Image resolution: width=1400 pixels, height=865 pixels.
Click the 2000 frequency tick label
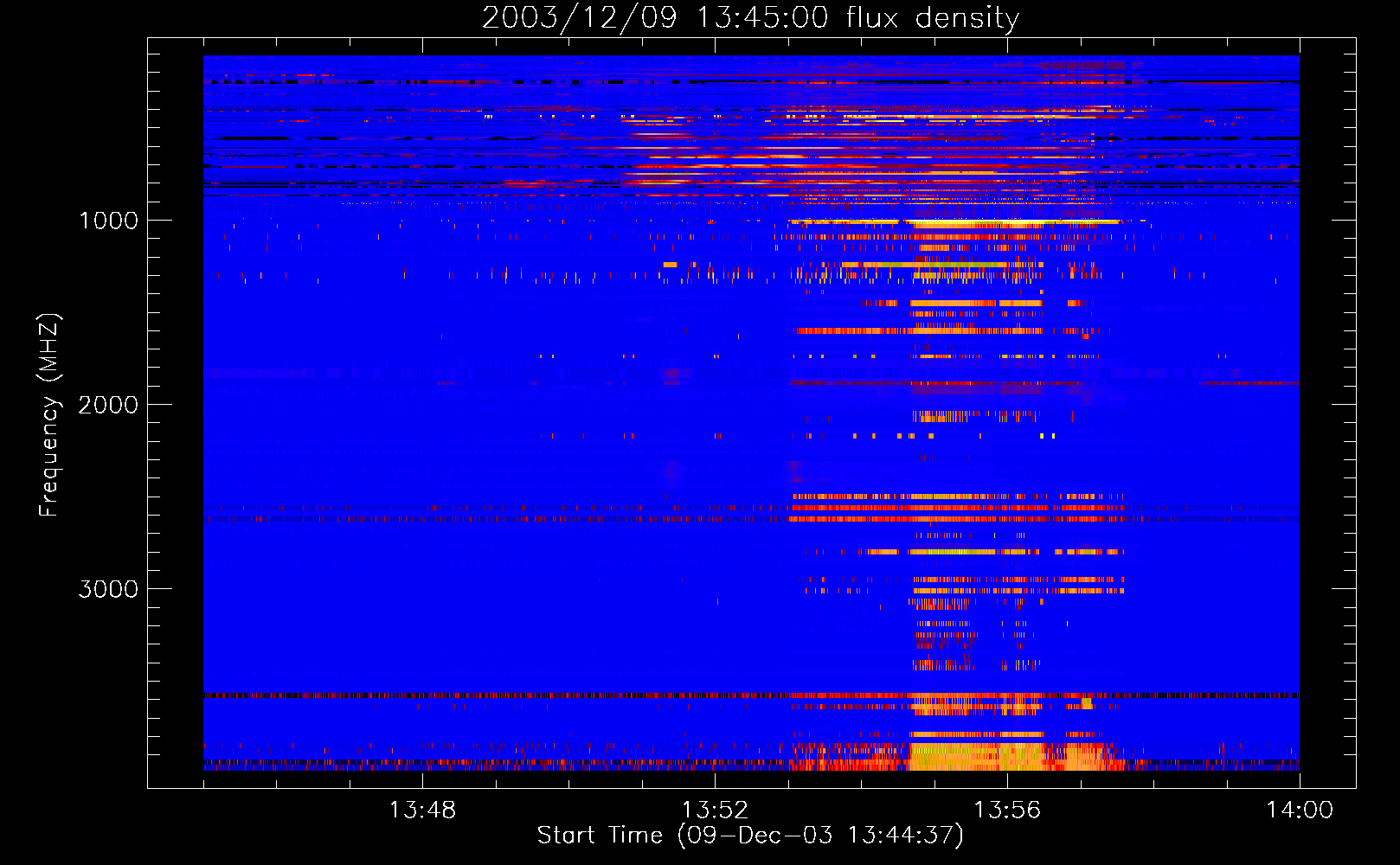click(x=108, y=405)
